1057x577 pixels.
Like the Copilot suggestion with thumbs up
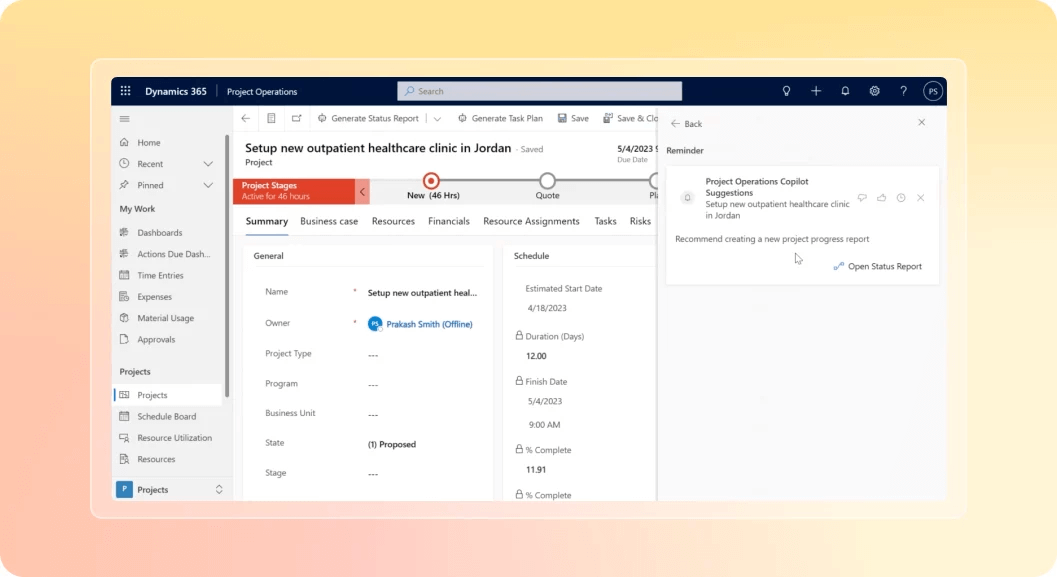pyautogui.click(x=881, y=198)
